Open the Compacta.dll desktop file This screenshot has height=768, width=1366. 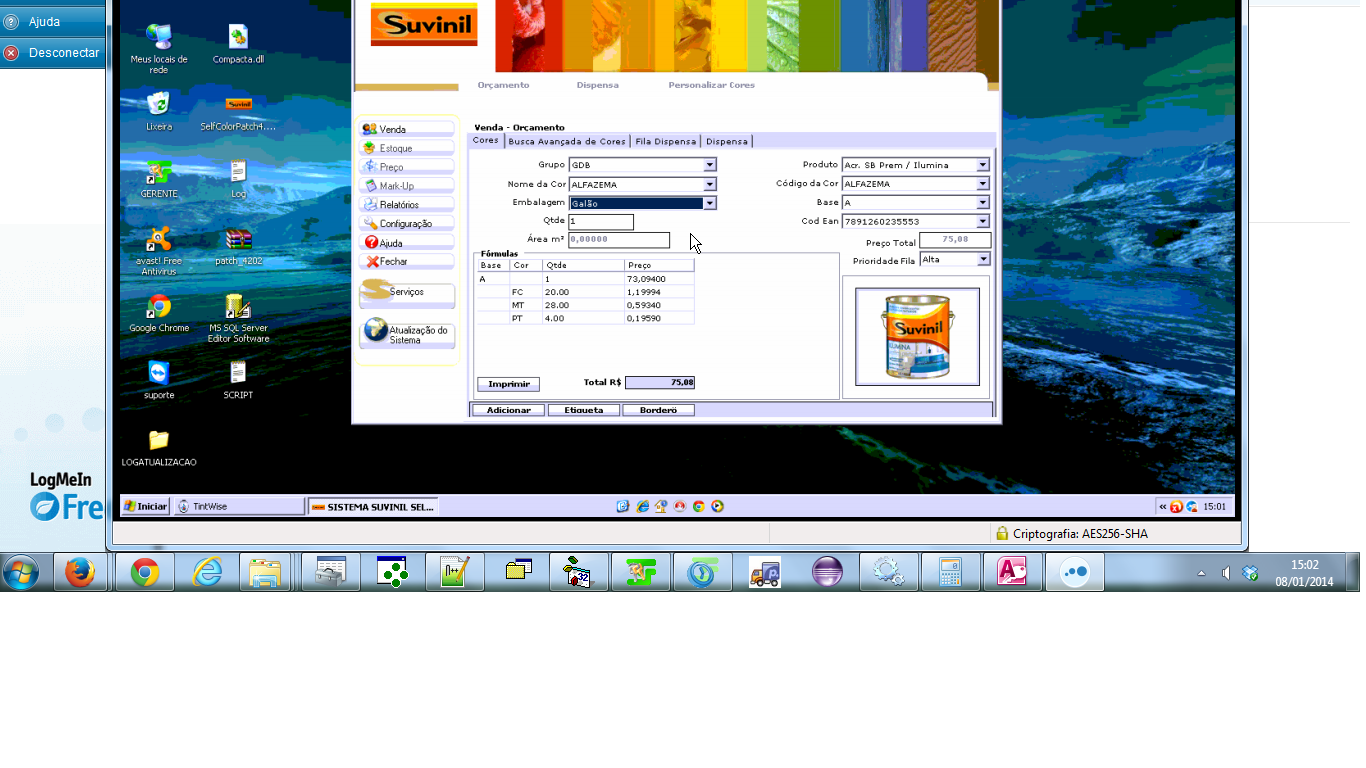[x=238, y=45]
